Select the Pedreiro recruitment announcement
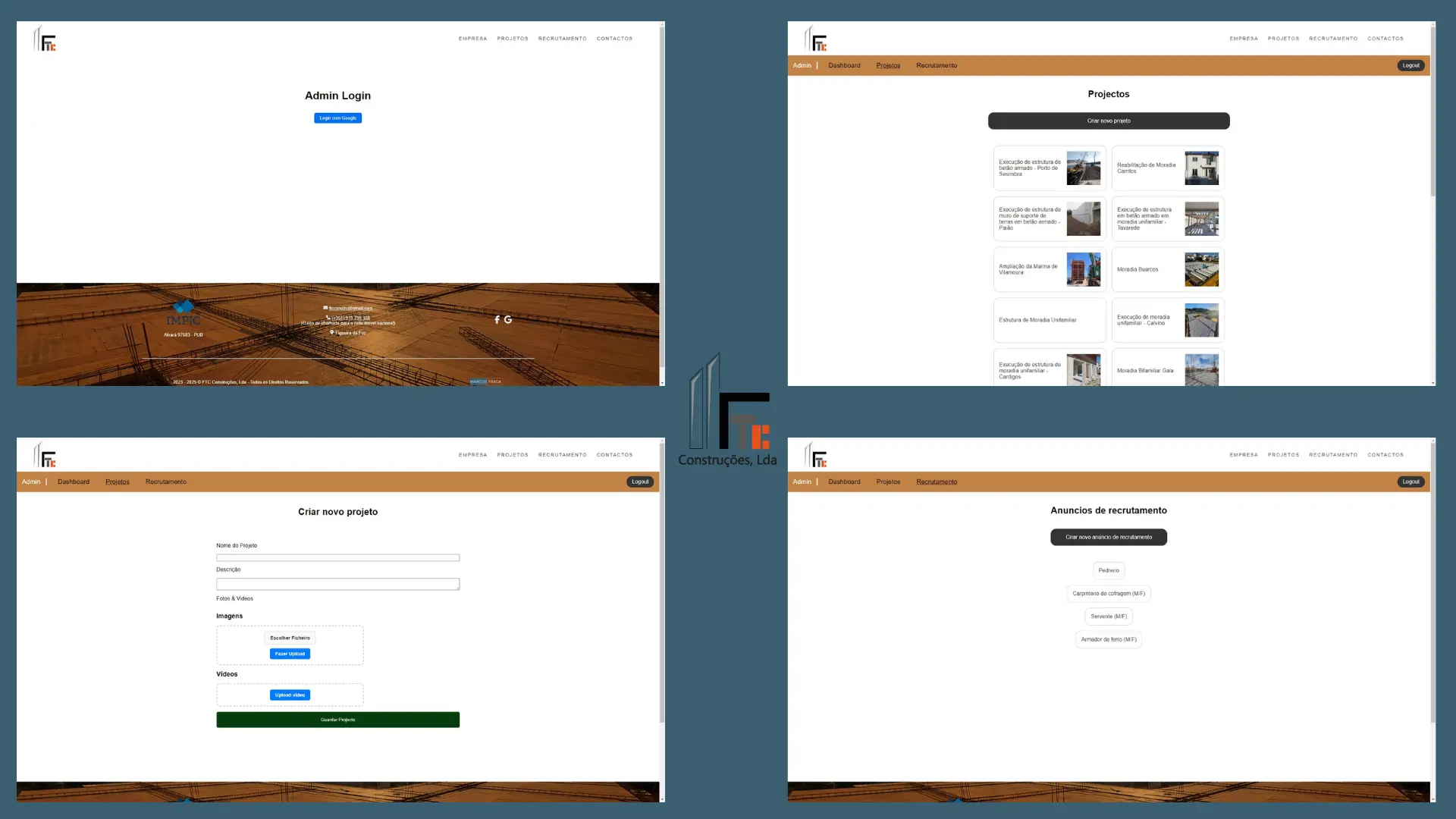Viewport: 1456px width, 819px height. [1108, 570]
